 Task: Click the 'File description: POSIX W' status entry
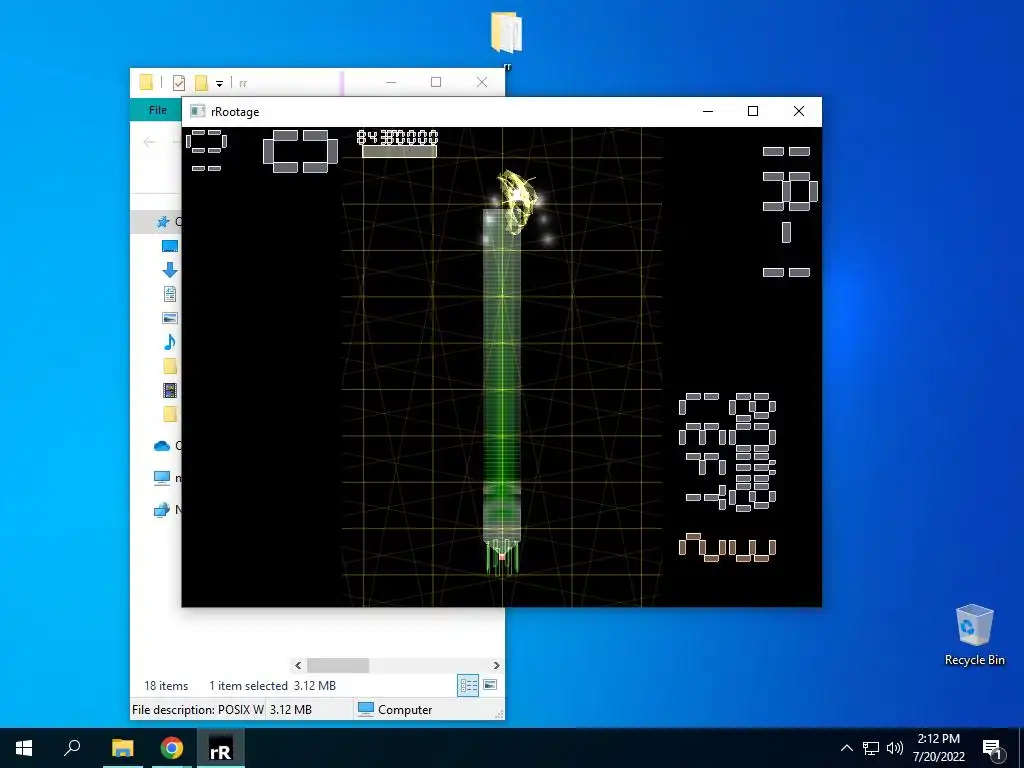198,710
